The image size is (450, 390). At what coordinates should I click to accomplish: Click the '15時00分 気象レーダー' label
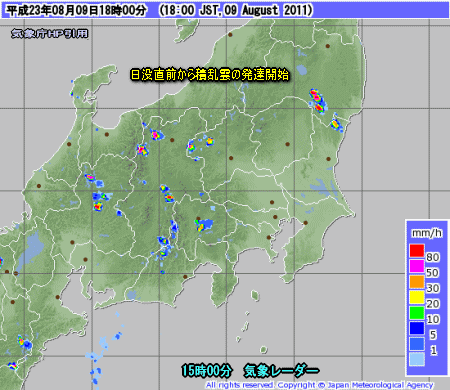coord(250,370)
